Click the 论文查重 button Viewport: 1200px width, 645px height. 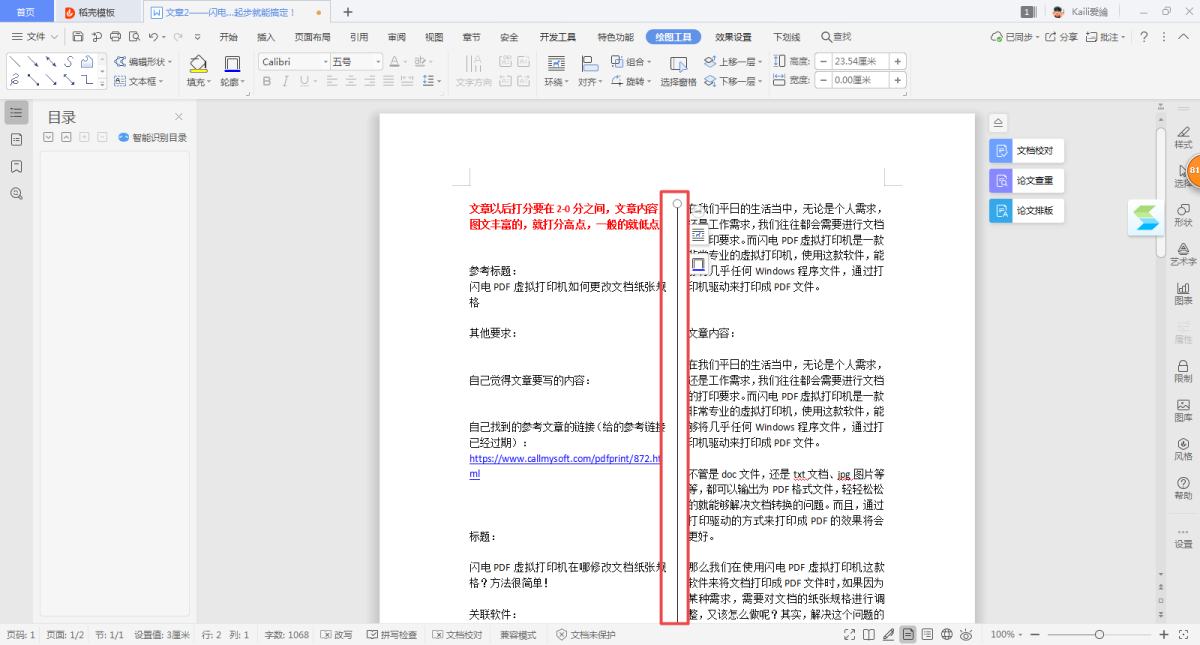click(x=1026, y=181)
